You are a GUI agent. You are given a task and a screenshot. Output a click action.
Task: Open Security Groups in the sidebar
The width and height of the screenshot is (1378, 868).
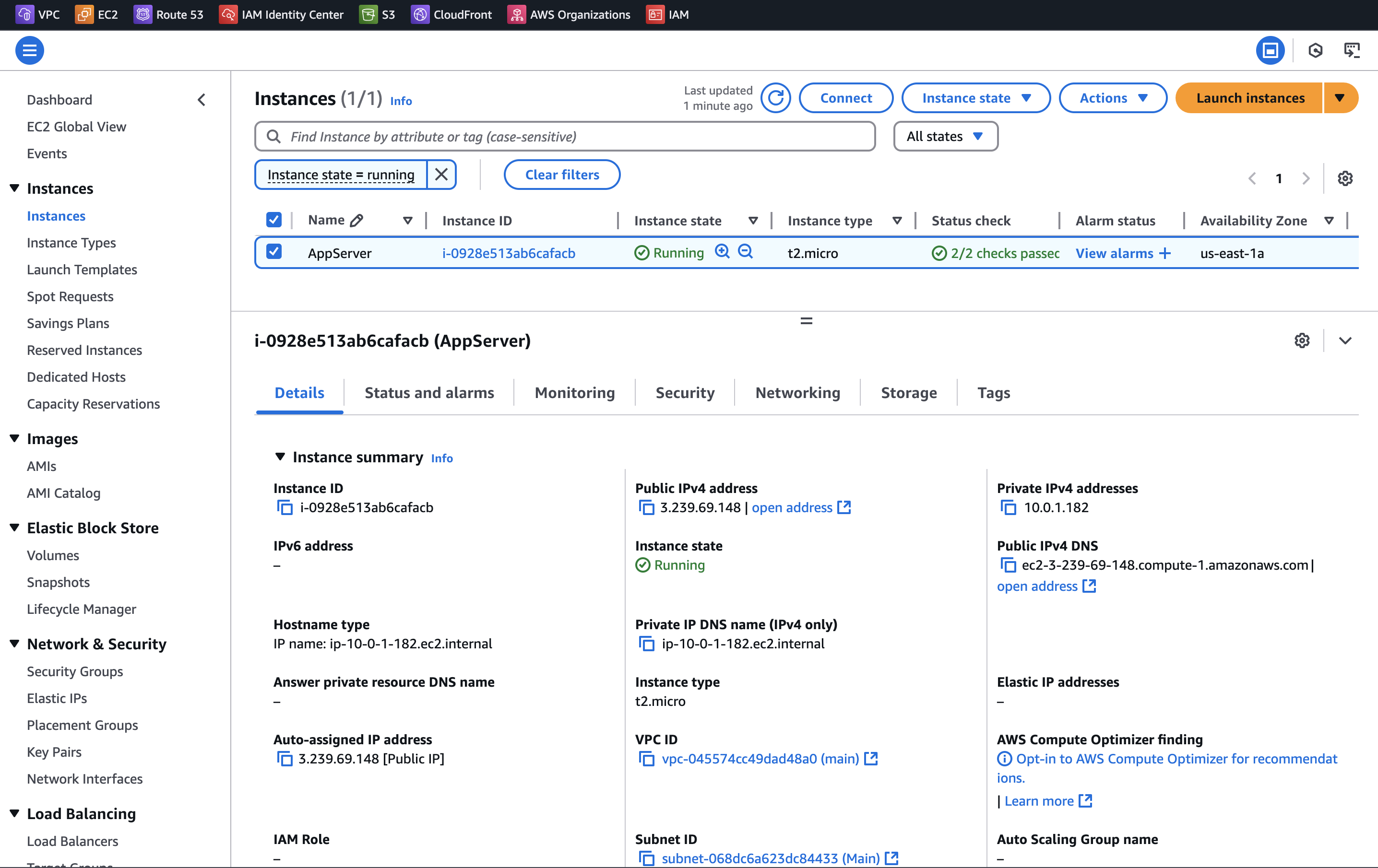[75, 671]
